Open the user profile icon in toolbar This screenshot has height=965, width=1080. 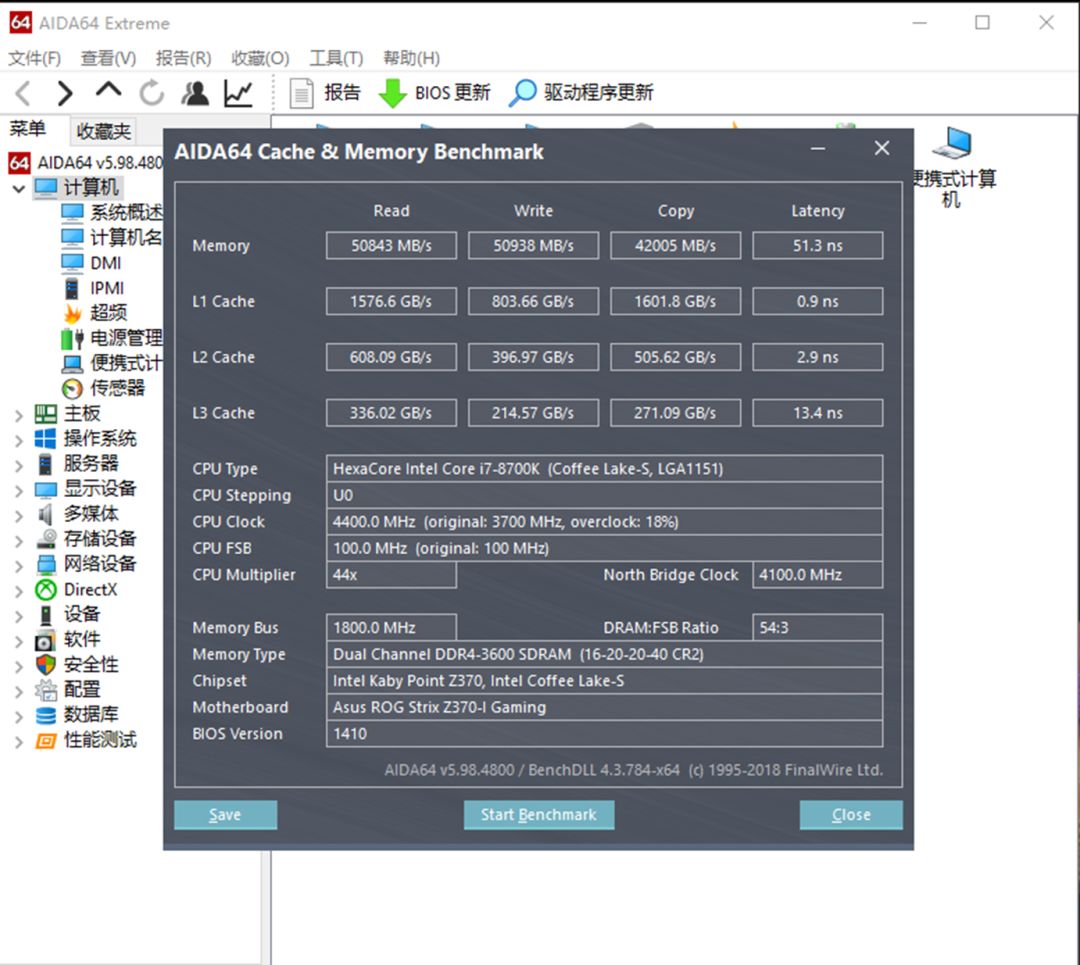tap(195, 93)
